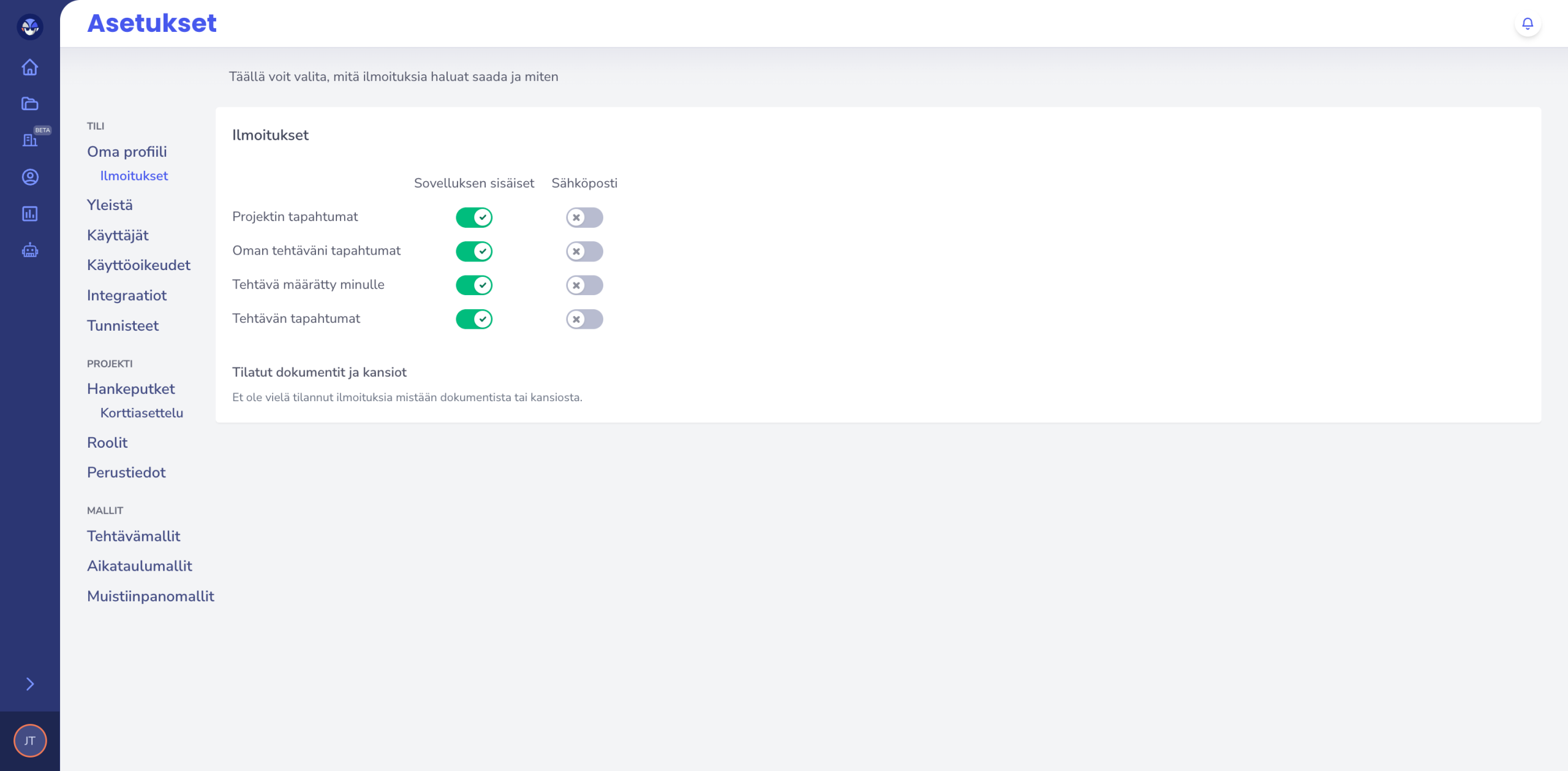Viewport: 1568px width, 771px height.
Task: Open the notification bell icon
Action: coord(1528,24)
